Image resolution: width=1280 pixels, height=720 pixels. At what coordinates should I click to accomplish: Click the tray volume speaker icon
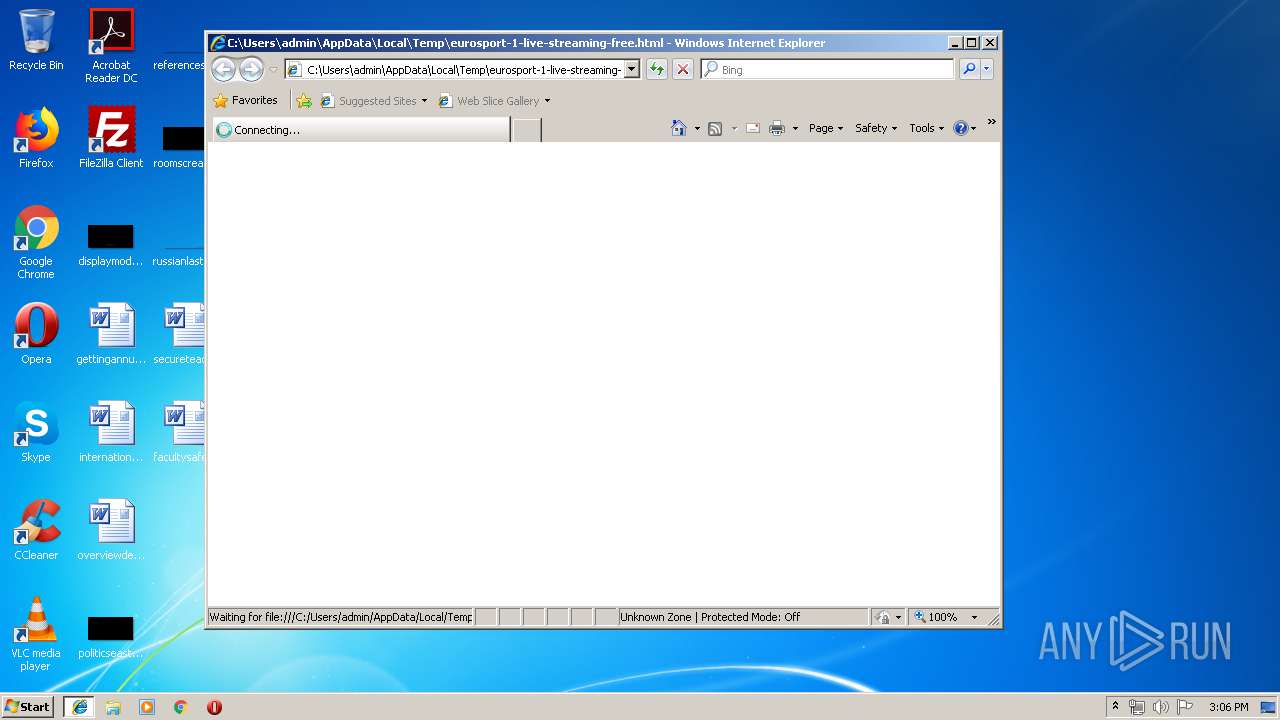(1161, 707)
